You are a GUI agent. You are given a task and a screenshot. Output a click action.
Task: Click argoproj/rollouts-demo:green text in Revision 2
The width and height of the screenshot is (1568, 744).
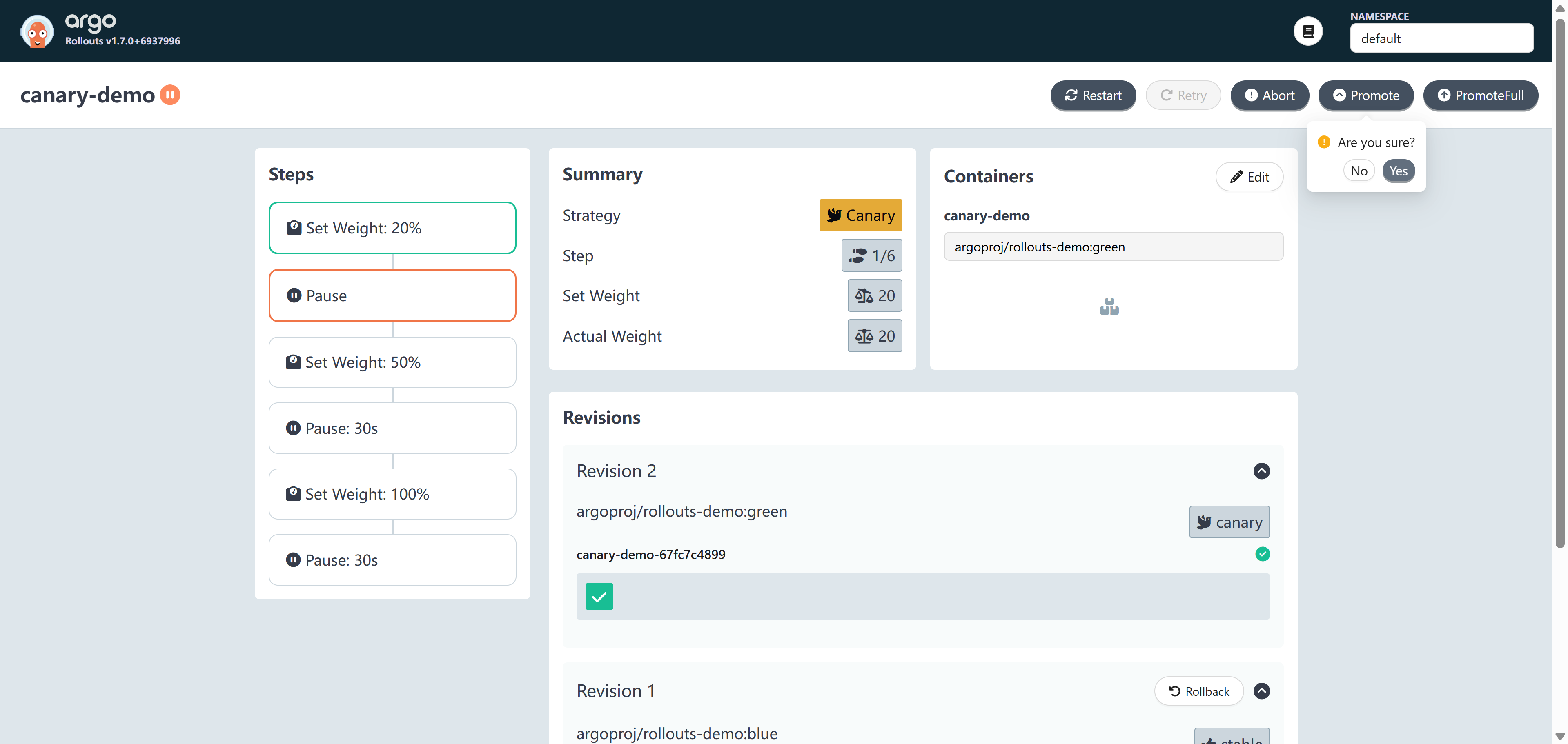[x=682, y=511]
